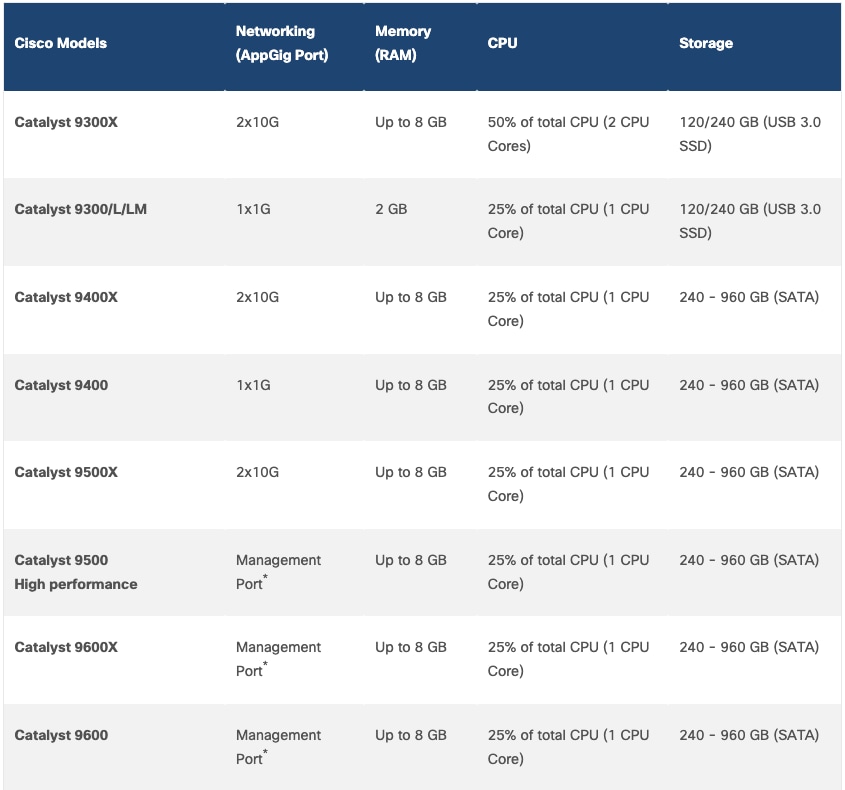Click the Catalyst 9300/L/LM 1x1G networking cell
This screenshot has height=790, width=845.
pos(253,209)
